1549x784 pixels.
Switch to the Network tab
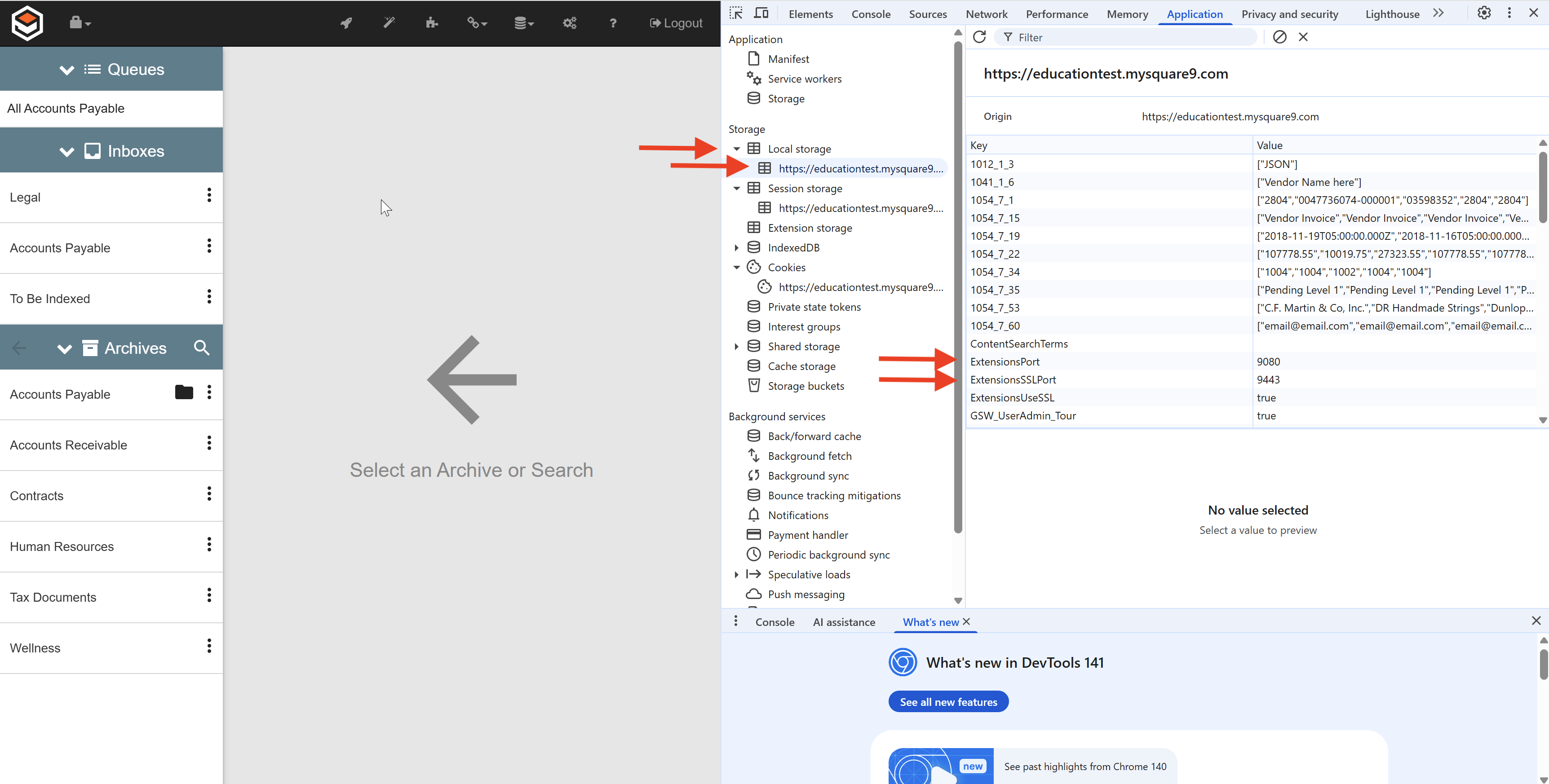tap(986, 14)
